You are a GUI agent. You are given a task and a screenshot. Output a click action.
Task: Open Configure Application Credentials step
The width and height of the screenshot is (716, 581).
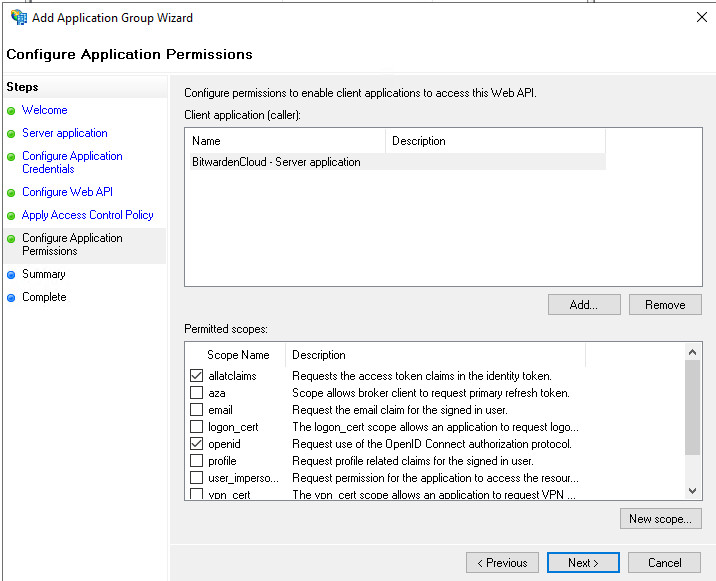[x=72, y=162]
